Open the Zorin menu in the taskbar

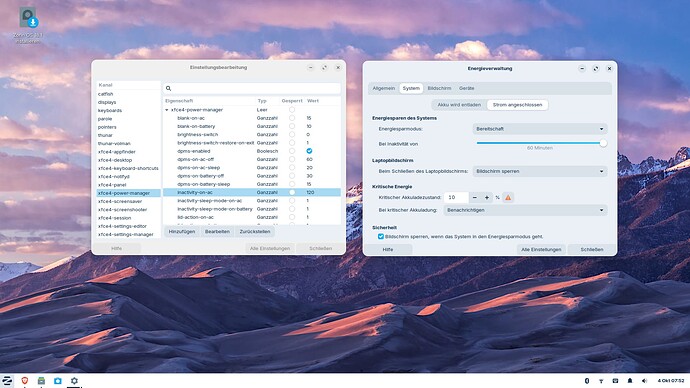click(7, 381)
